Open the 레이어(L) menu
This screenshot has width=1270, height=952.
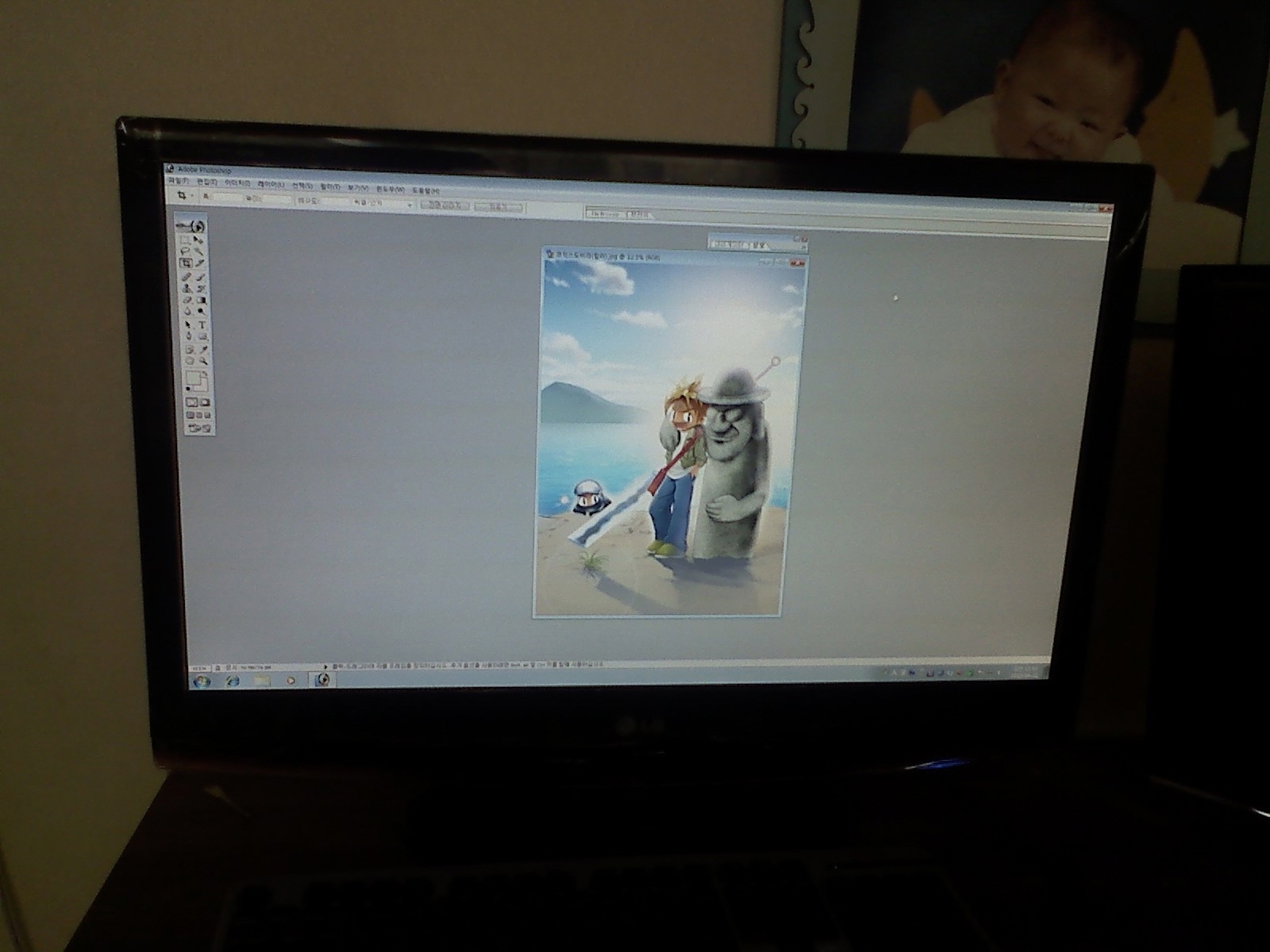[x=271, y=184]
